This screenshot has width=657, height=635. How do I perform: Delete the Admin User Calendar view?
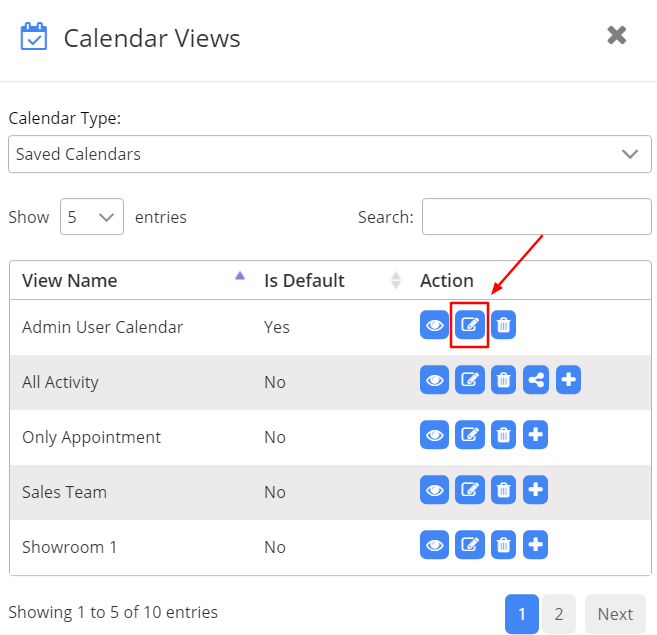tap(504, 325)
